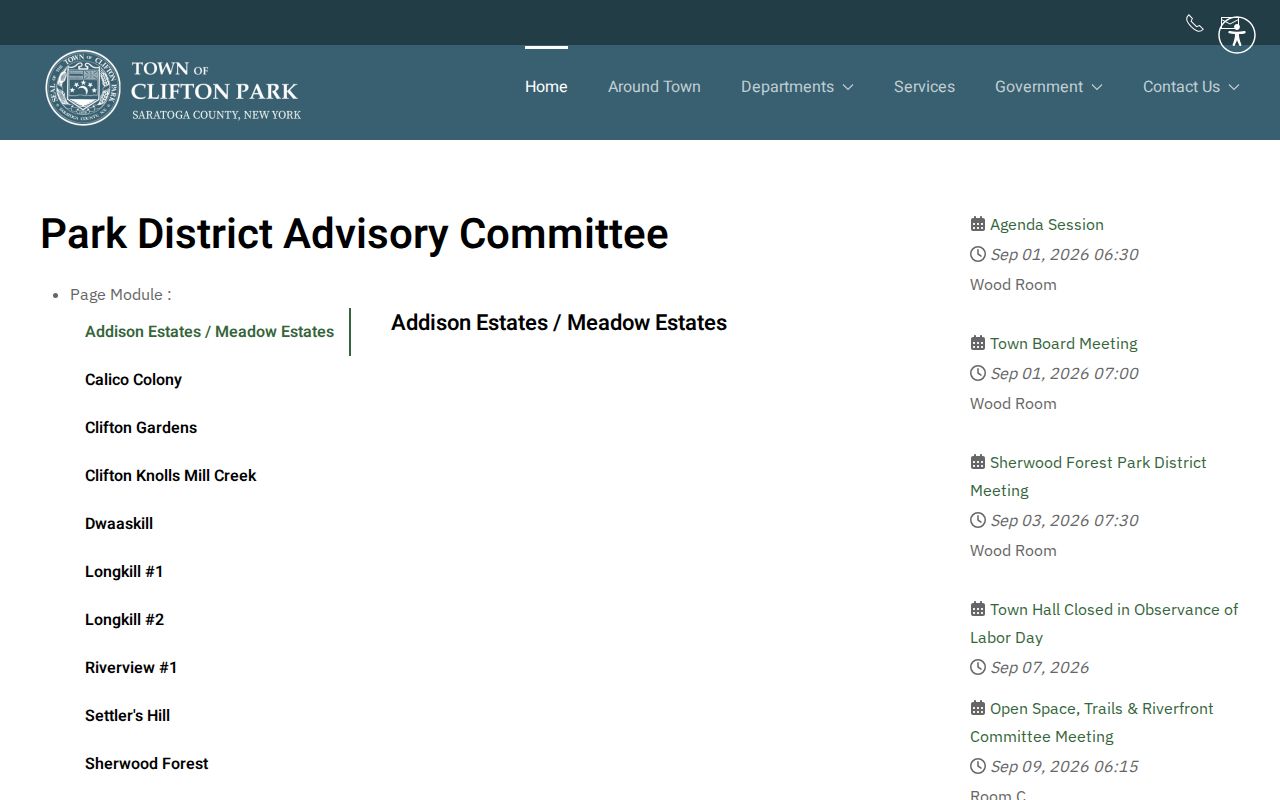Image resolution: width=1280 pixels, height=800 pixels.
Task: Click the Page Module label
Action: point(121,294)
